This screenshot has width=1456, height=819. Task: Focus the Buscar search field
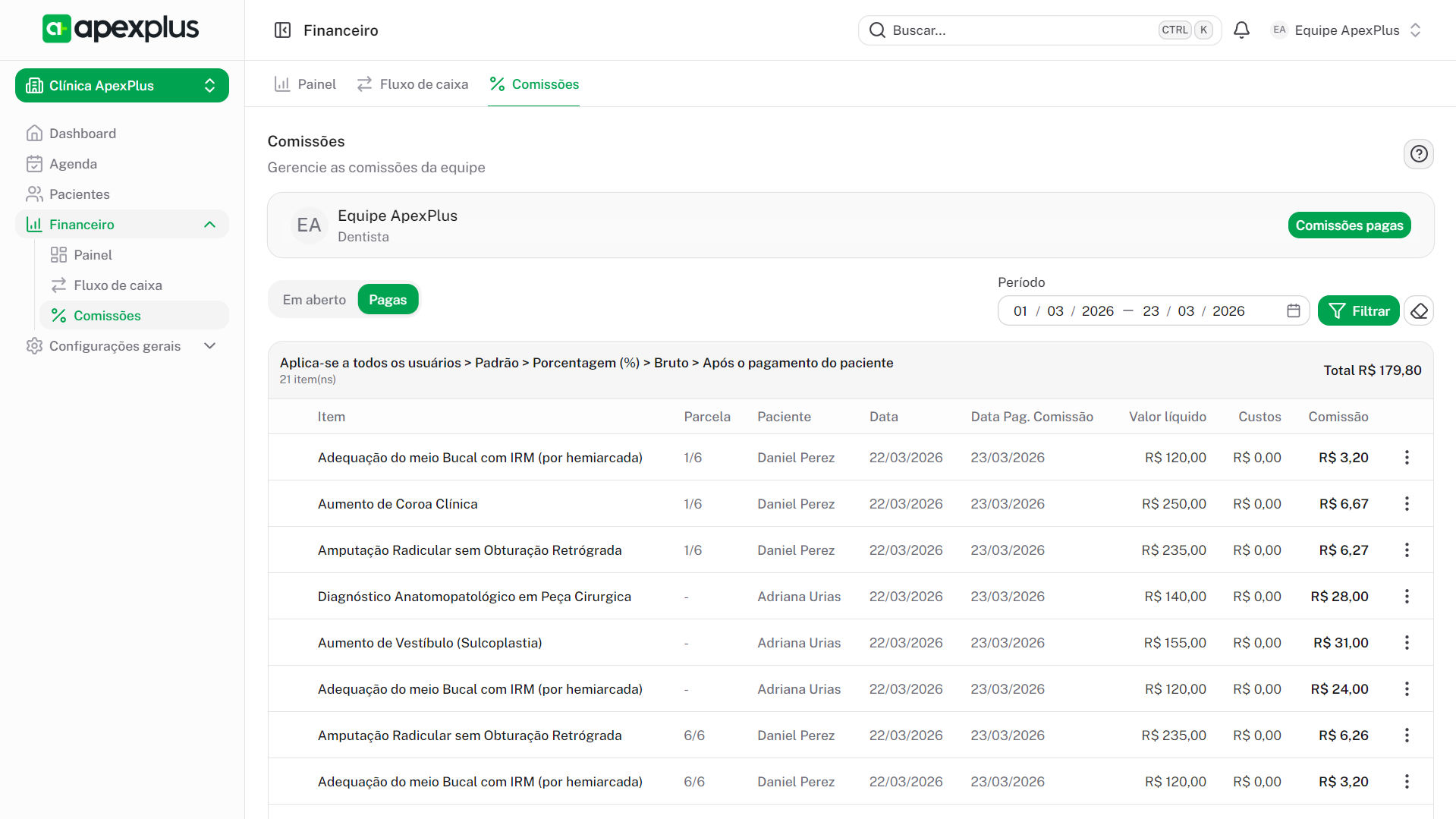[x=1017, y=30]
